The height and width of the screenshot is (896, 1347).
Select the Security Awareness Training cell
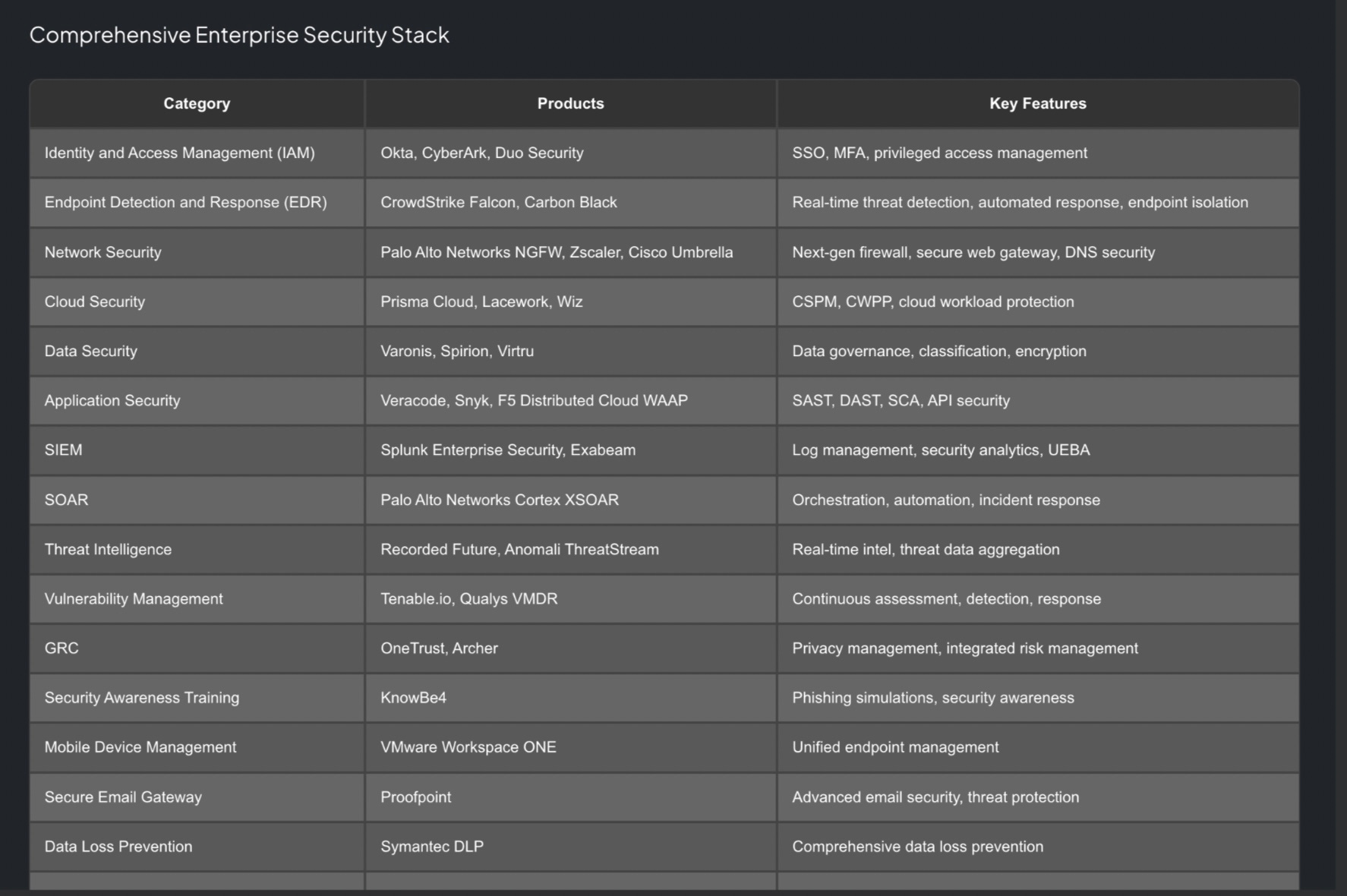click(197, 698)
